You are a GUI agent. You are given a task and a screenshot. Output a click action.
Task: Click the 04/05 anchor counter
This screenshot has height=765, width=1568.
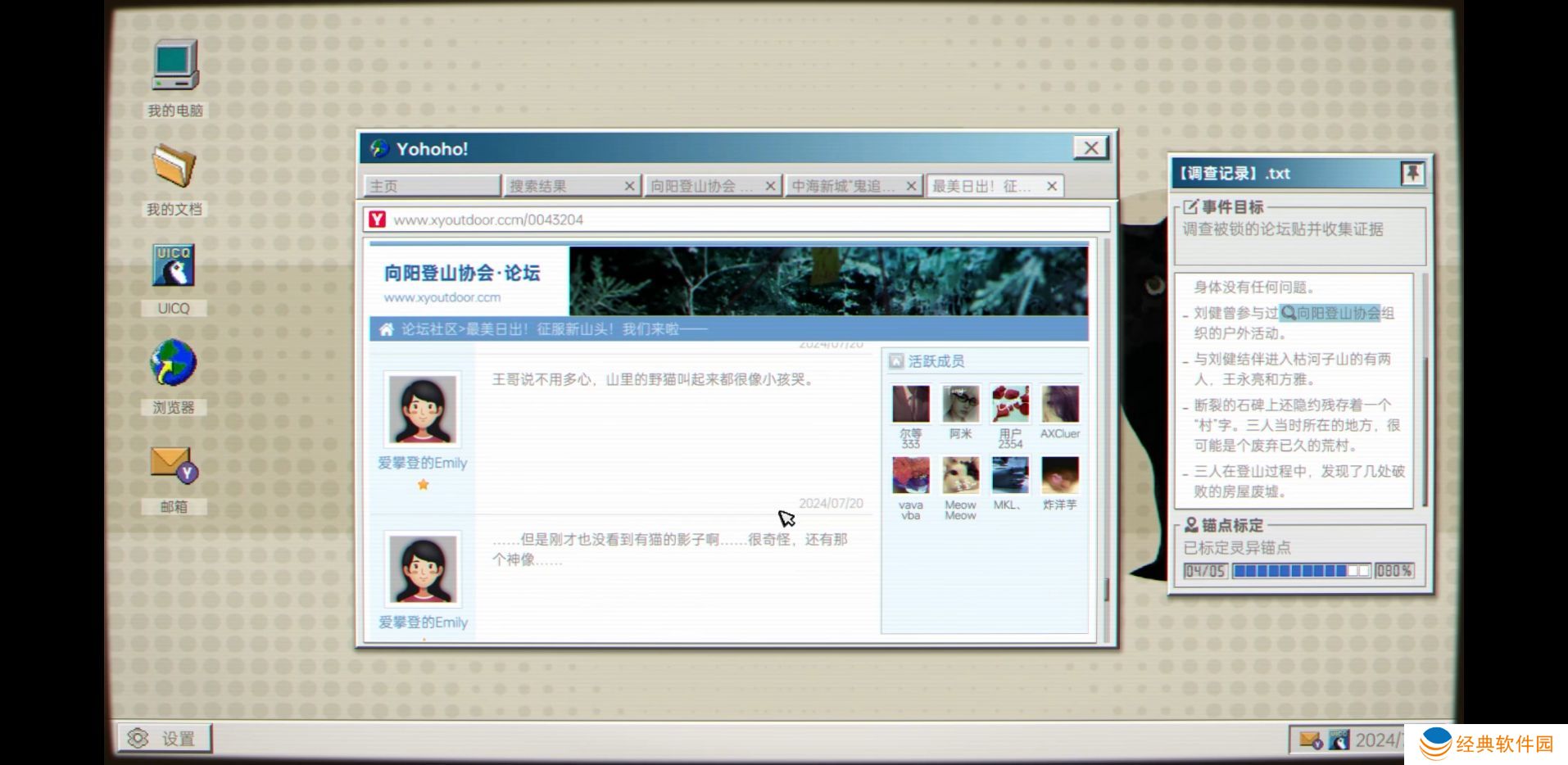[1205, 571]
